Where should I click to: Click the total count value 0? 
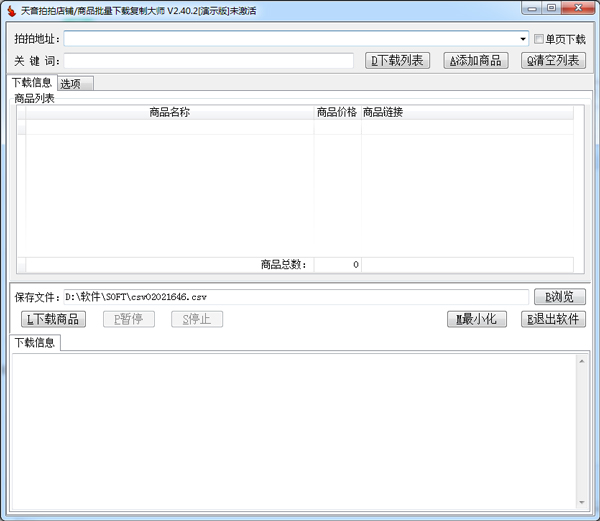[x=356, y=264]
